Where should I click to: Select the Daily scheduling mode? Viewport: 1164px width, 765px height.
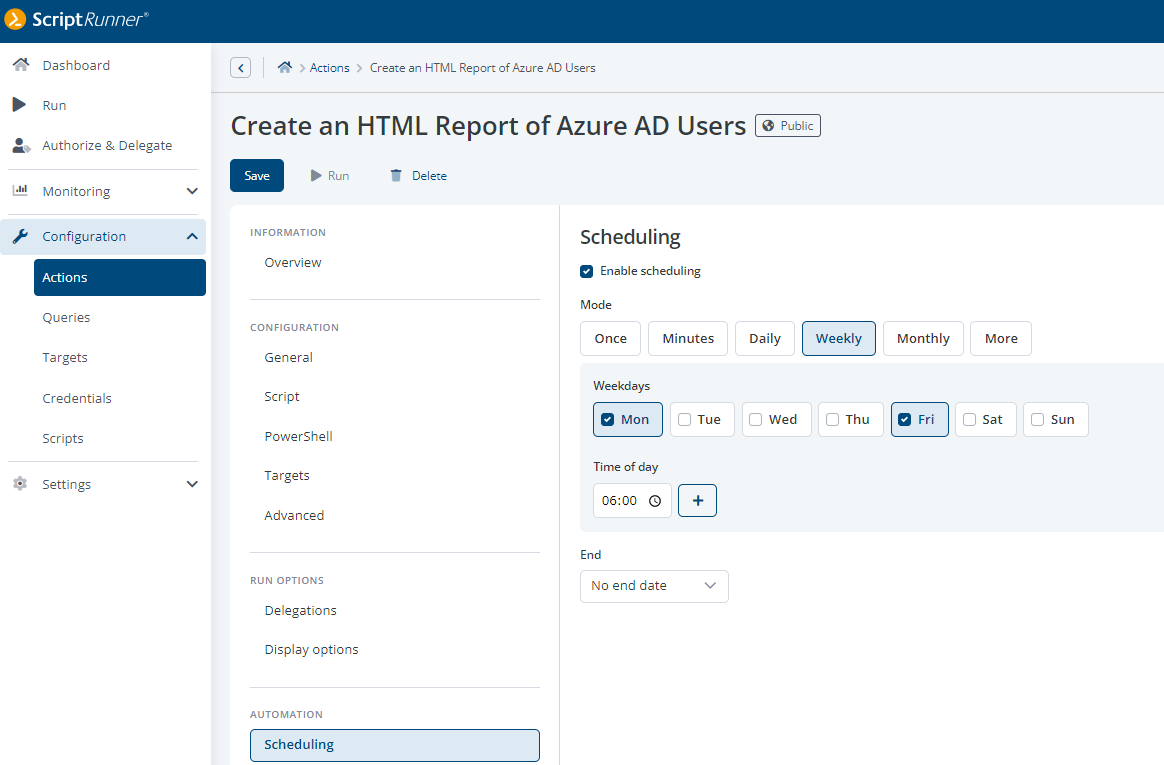coord(765,338)
